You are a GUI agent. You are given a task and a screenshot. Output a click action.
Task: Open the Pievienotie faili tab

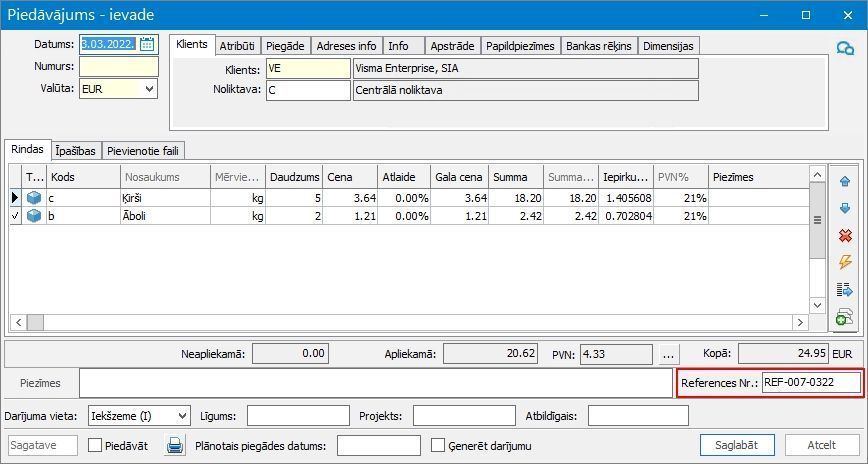pos(143,151)
